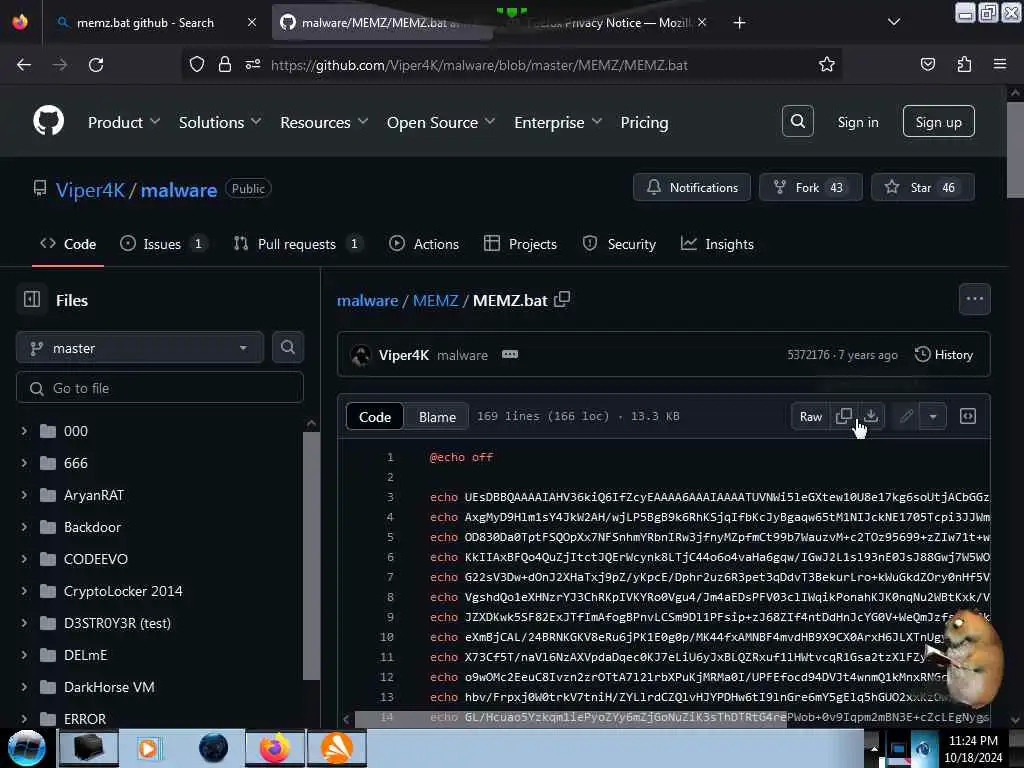Copy the MEMZ.bat file path
Screen dimensions: 1024x768
(x=562, y=300)
